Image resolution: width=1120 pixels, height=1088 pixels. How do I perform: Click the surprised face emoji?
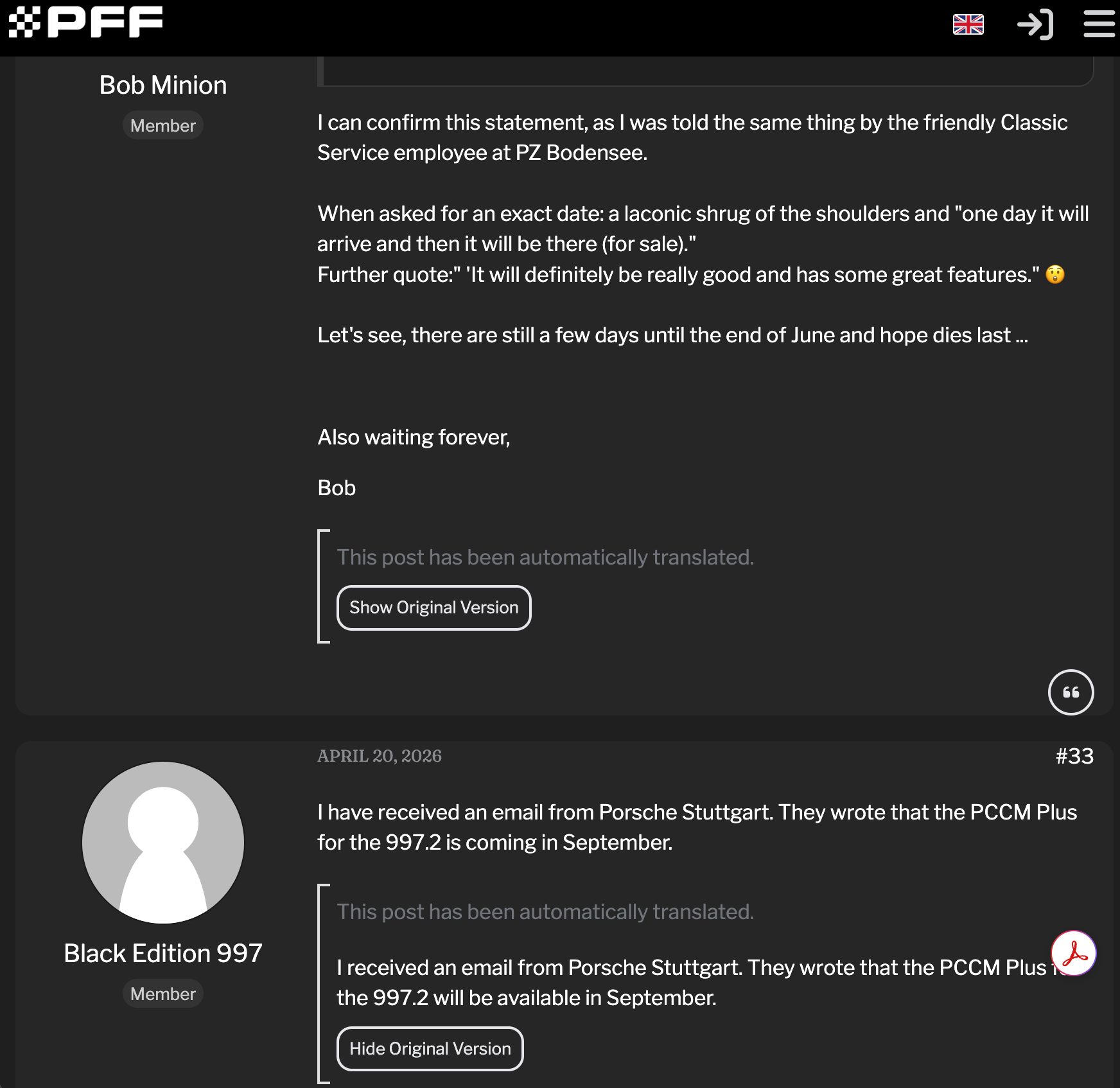1054,274
